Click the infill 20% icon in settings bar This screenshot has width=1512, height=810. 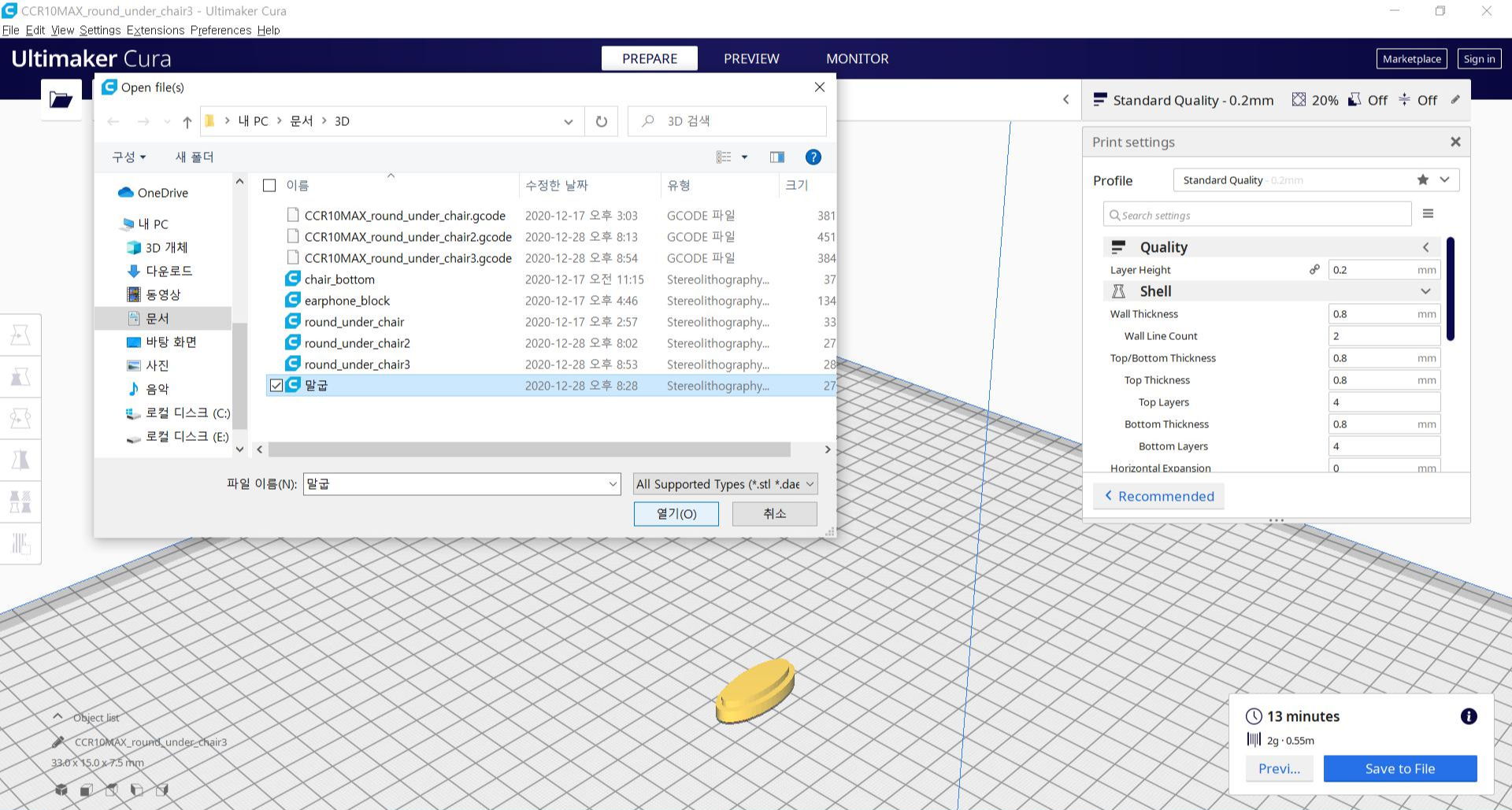click(1299, 100)
